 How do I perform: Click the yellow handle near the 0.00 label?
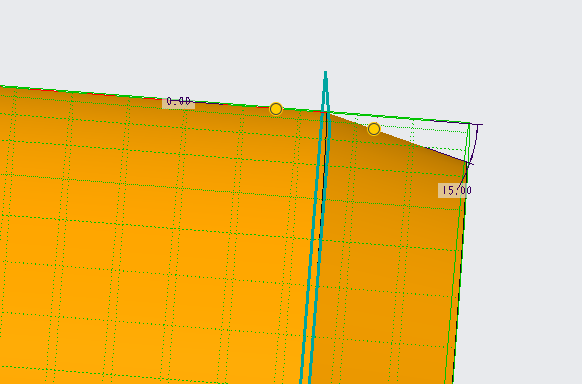point(276,109)
